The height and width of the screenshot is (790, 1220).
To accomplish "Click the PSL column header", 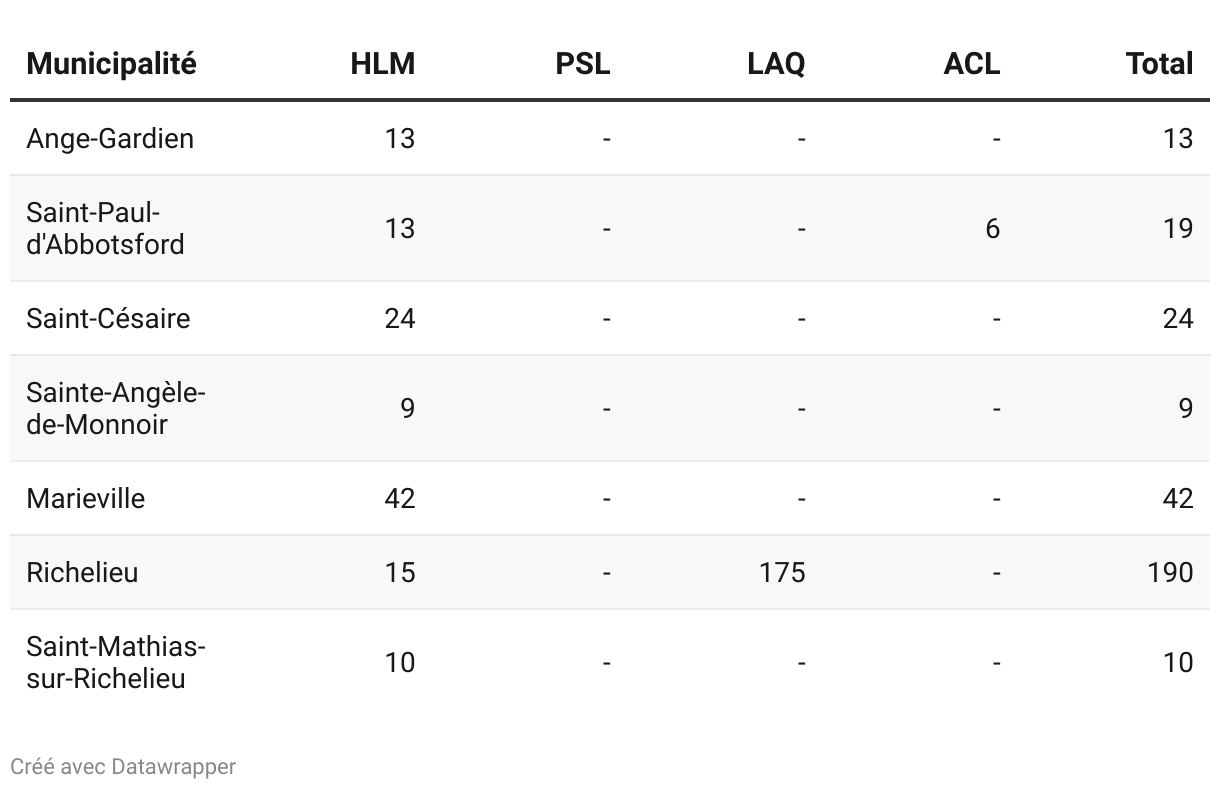I will [582, 64].
